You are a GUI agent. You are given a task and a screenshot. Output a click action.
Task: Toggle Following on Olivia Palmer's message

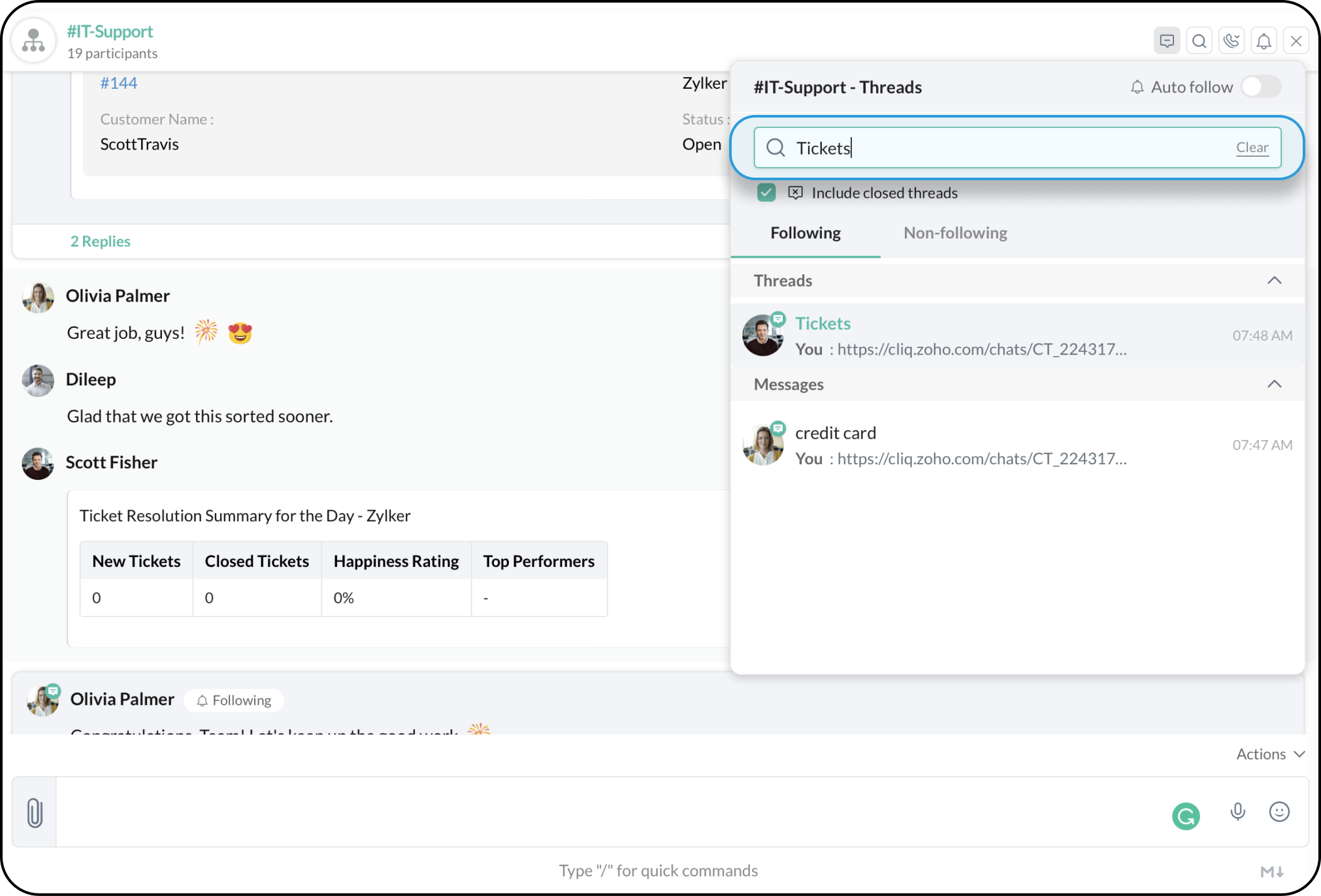point(234,700)
